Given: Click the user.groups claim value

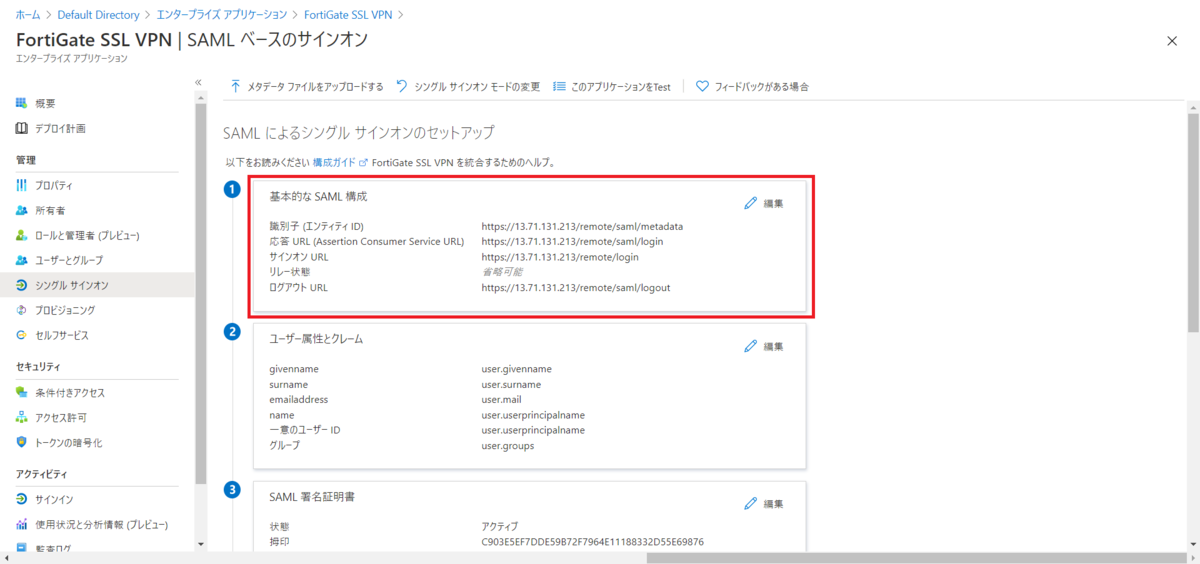Looking at the screenshot, I should tap(507, 446).
